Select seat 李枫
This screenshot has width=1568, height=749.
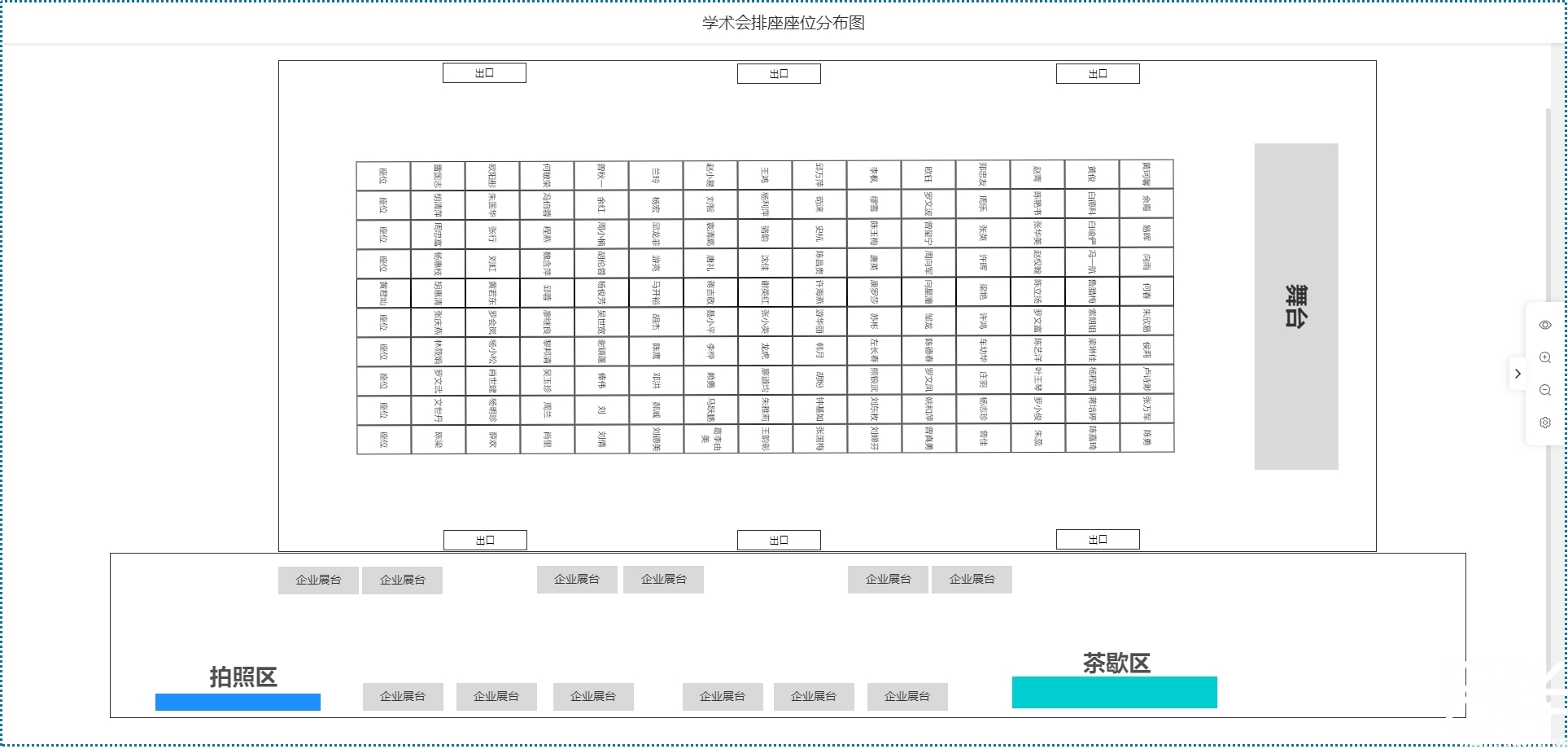click(874, 175)
